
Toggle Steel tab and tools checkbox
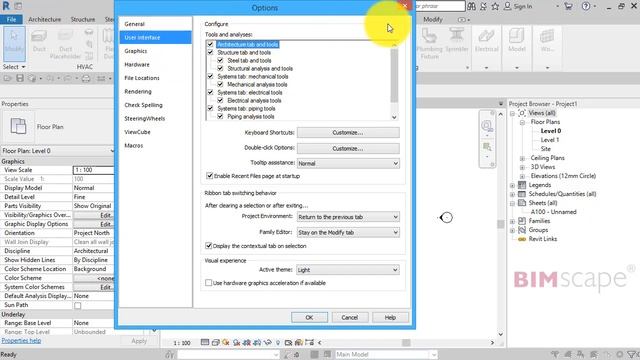(220, 60)
